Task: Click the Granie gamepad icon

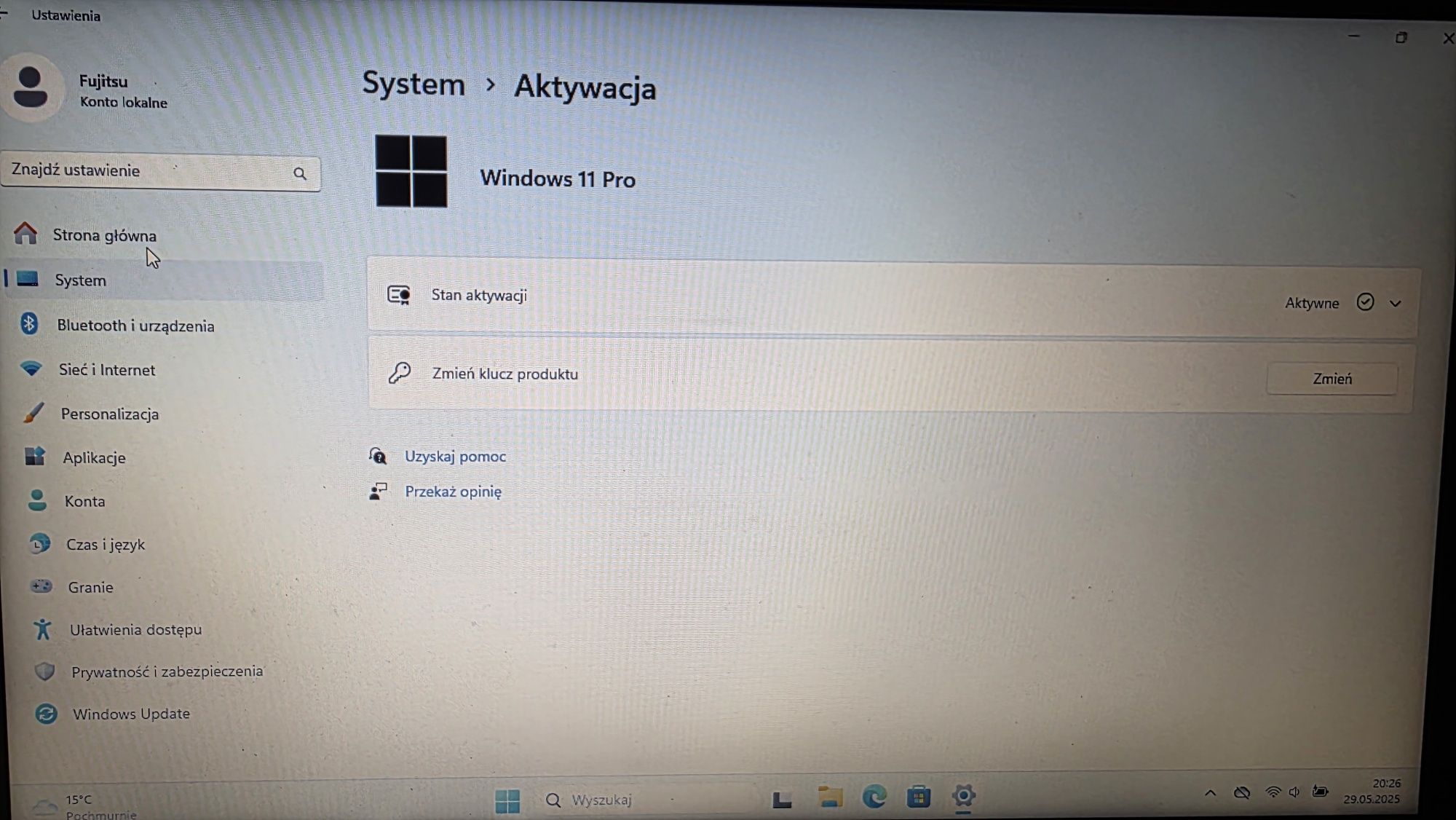Action: pyautogui.click(x=41, y=586)
